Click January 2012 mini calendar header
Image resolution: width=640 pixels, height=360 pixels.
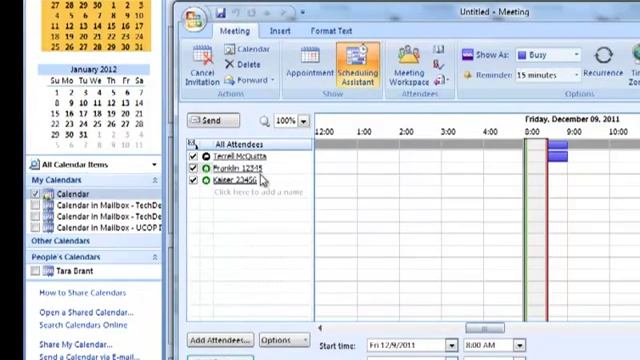93,69
